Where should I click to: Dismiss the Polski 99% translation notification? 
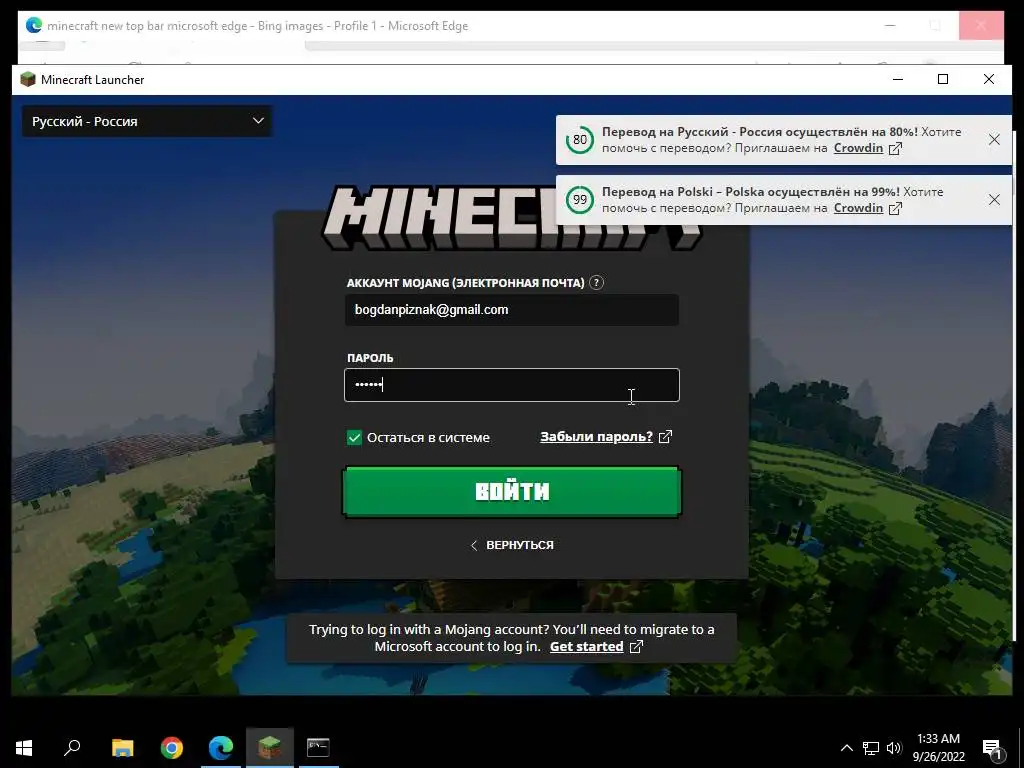point(994,200)
